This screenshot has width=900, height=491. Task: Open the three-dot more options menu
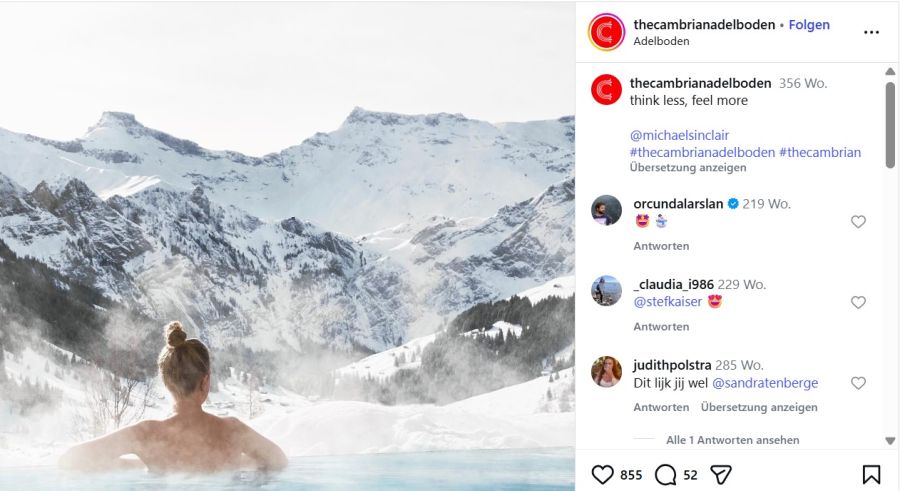click(x=871, y=32)
